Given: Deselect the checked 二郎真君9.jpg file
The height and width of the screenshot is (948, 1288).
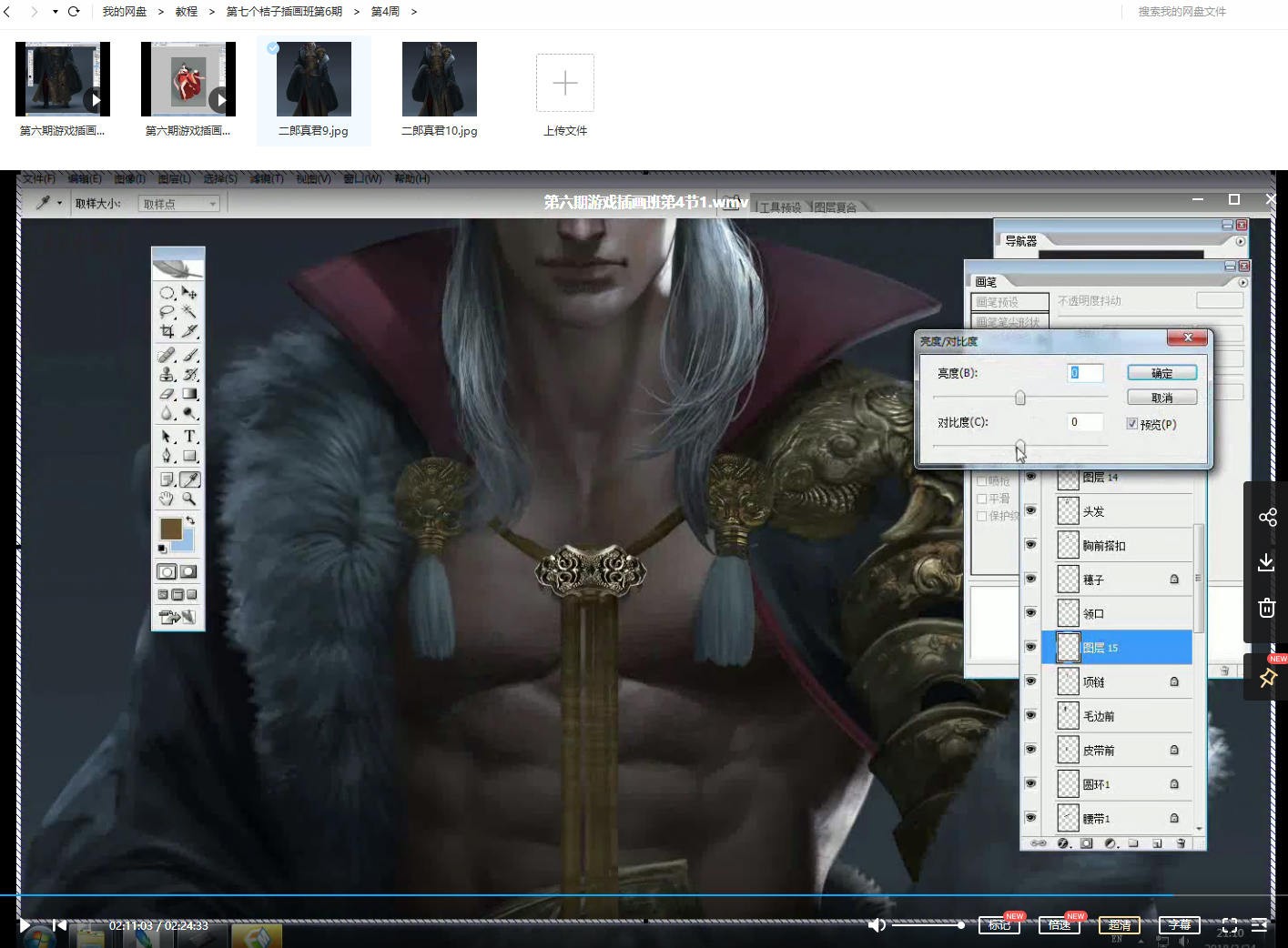Looking at the screenshot, I should pos(273,48).
